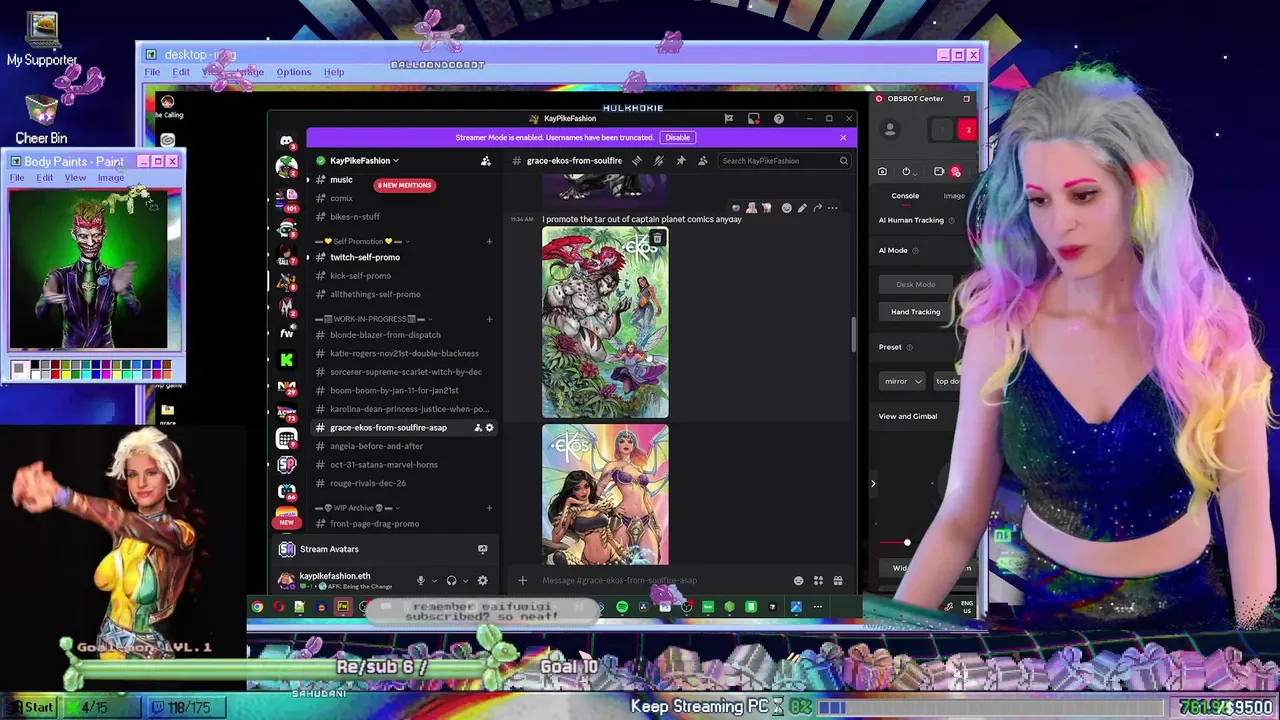Open gift icon in message bar
The height and width of the screenshot is (720, 1280).
[838, 580]
